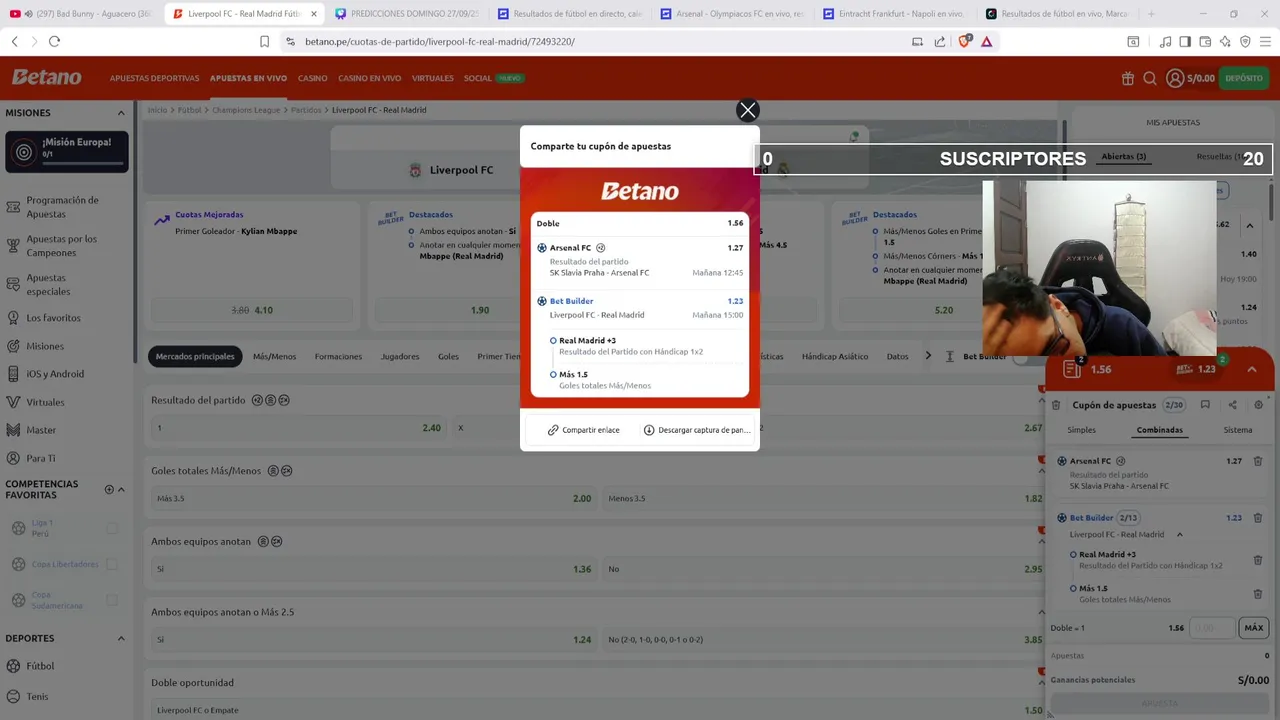Click the delete all bets trash icon
The width and height of the screenshot is (1280, 720).
pyautogui.click(x=1056, y=405)
